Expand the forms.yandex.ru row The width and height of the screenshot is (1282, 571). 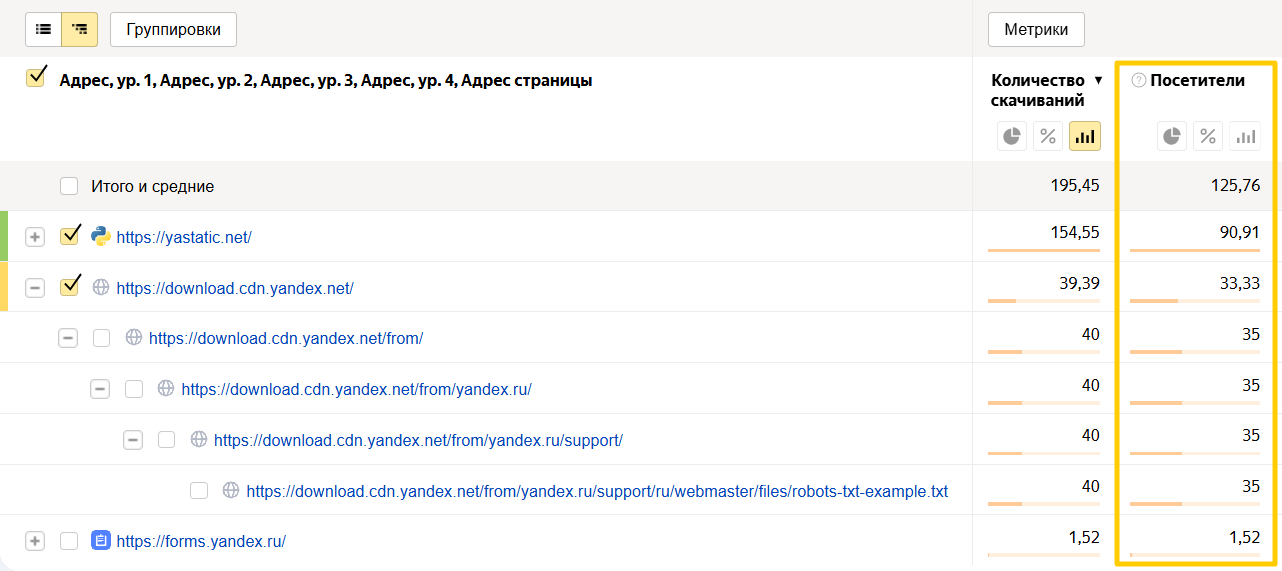tap(35, 541)
